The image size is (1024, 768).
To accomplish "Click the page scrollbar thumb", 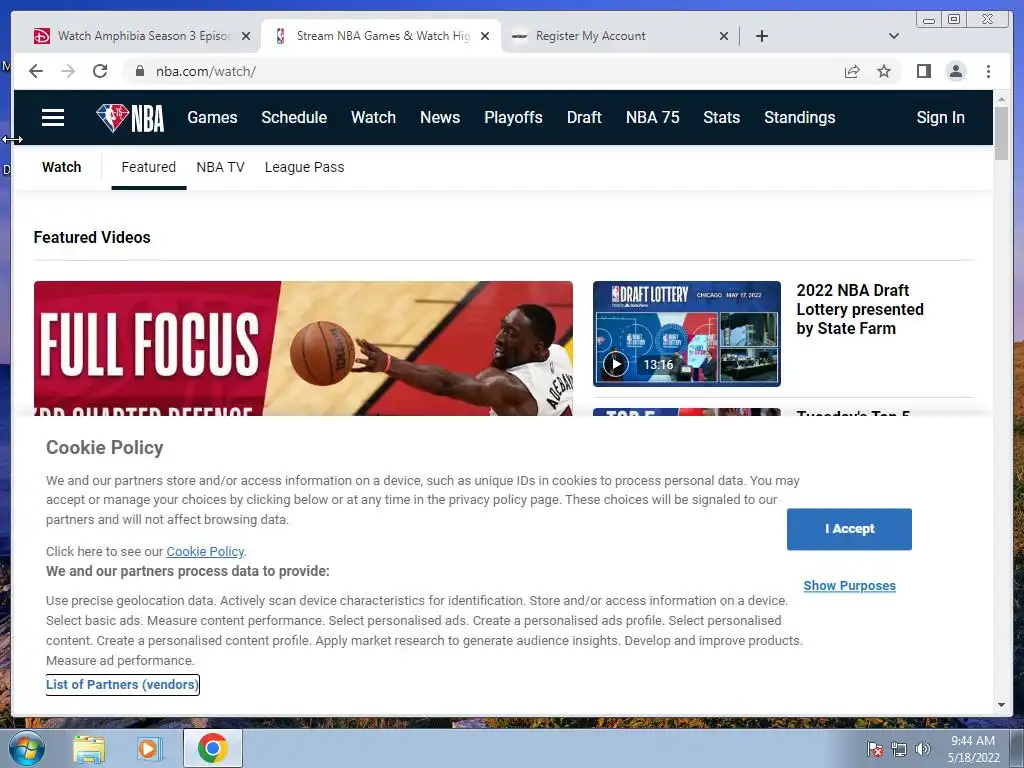I will point(1001,133).
